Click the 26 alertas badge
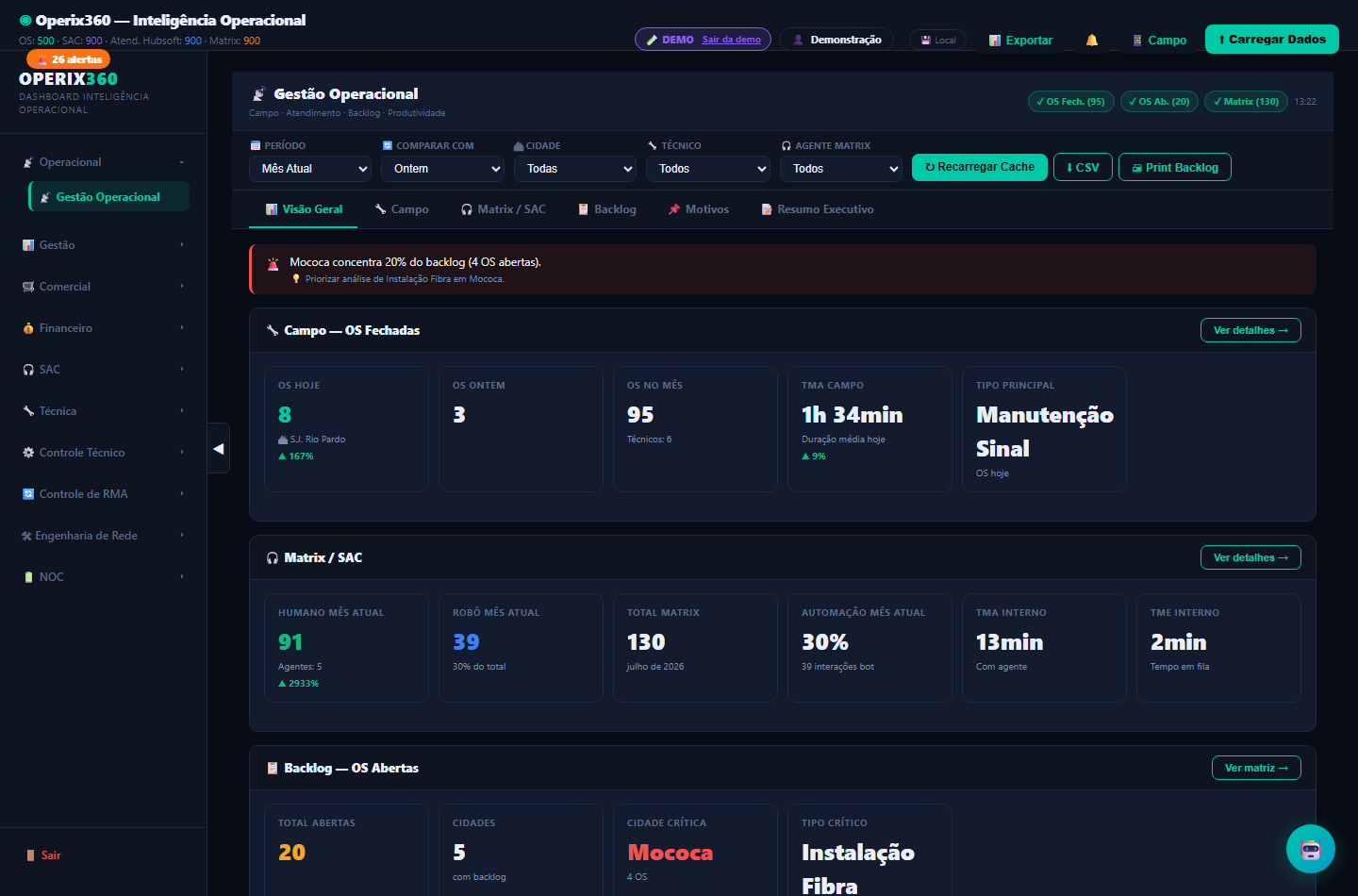1358x896 pixels. [x=69, y=59]
